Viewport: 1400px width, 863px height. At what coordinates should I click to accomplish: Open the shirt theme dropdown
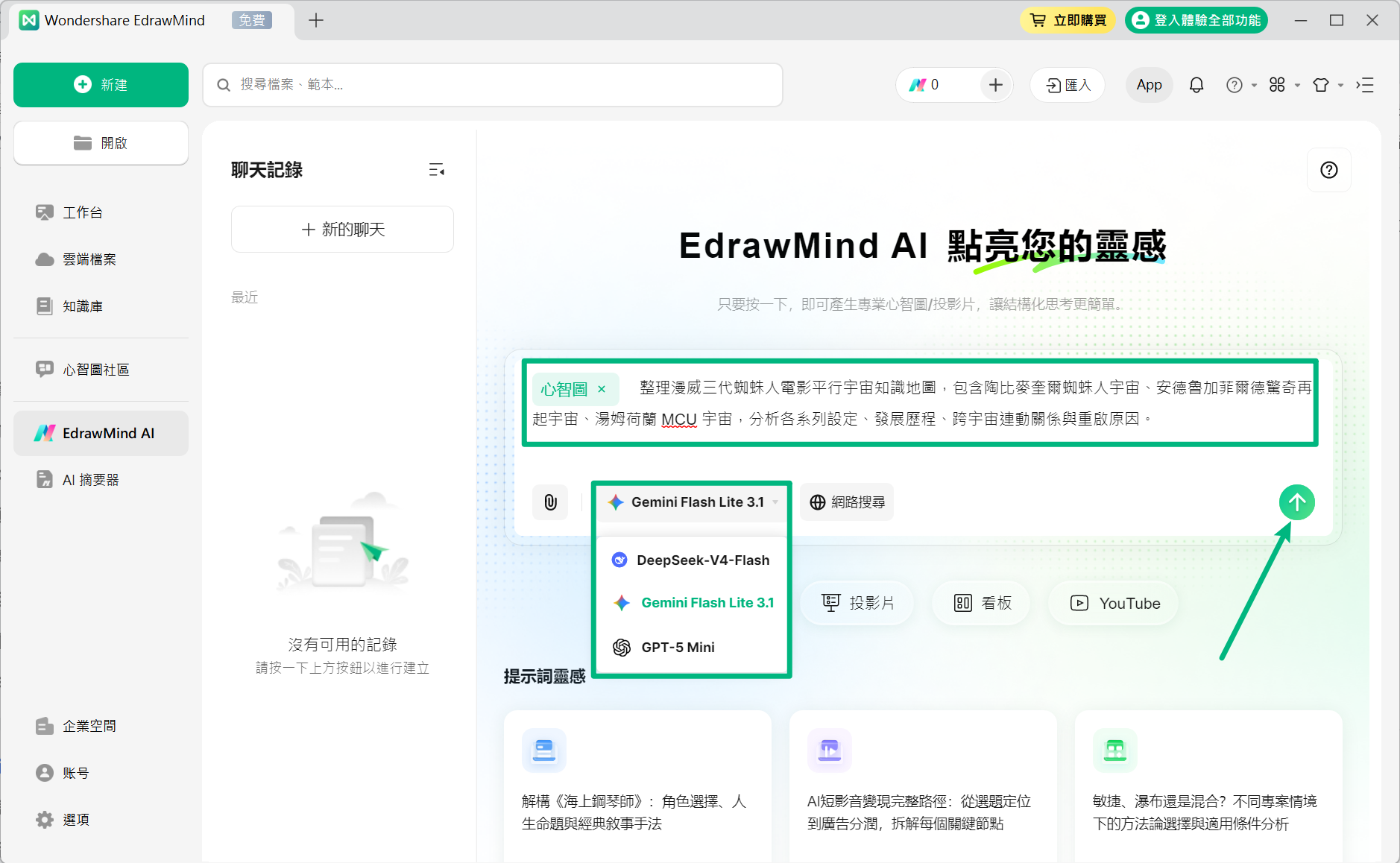coord(1327,85)
